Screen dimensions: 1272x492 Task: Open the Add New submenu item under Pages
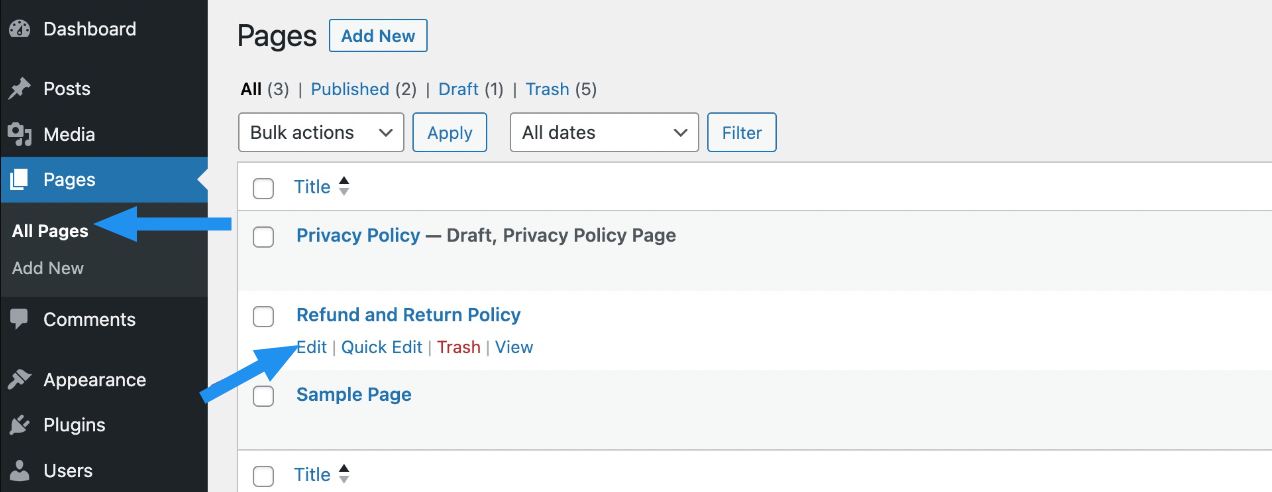(48, 268)
